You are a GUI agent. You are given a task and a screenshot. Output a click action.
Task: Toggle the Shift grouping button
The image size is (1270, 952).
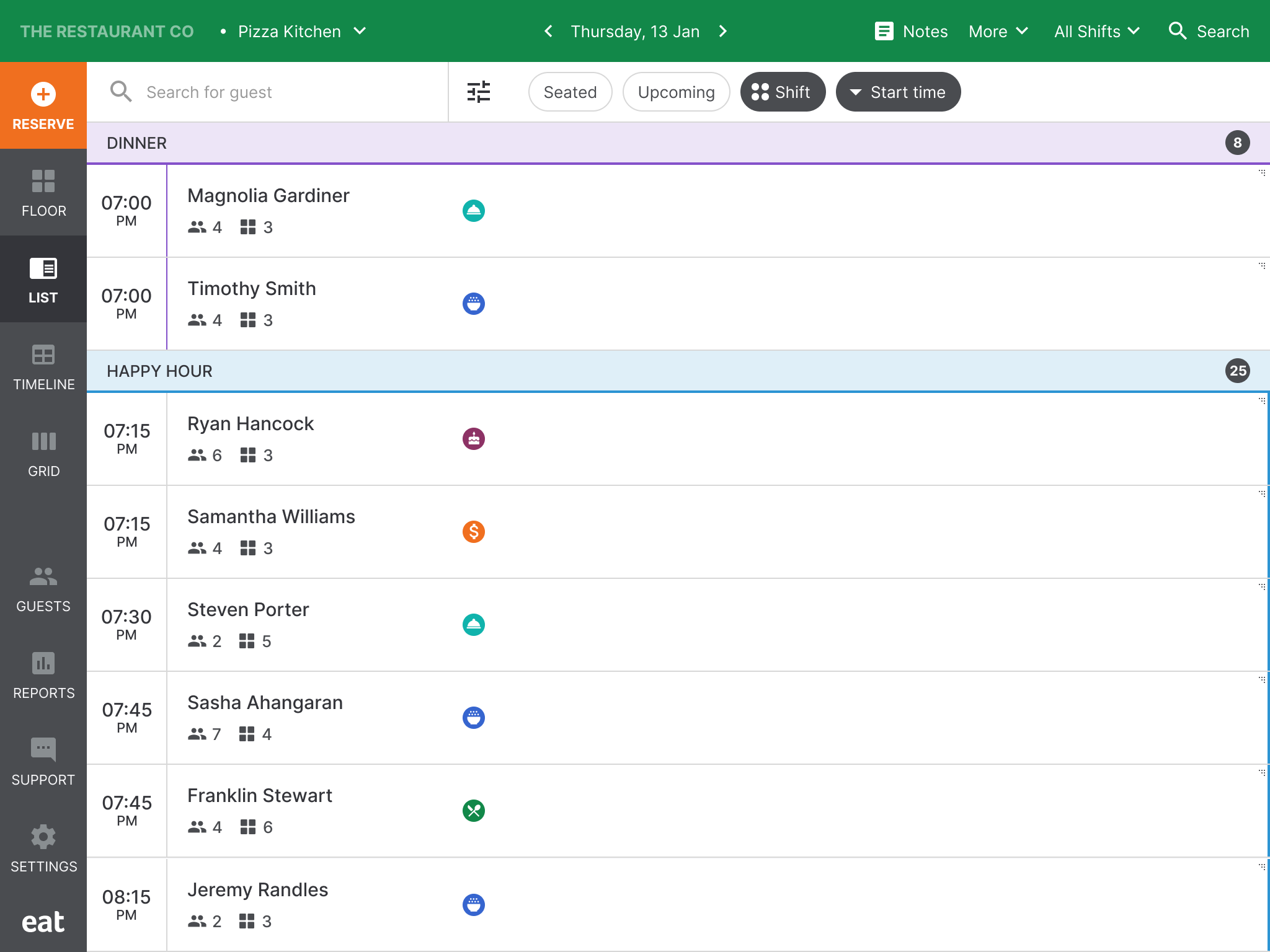click(783, 92)
